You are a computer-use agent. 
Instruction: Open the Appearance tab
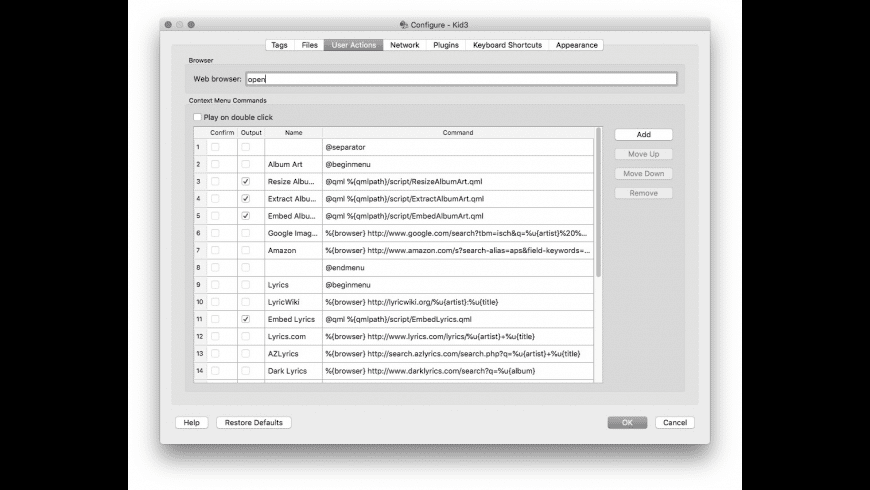[x=576, y=45]
